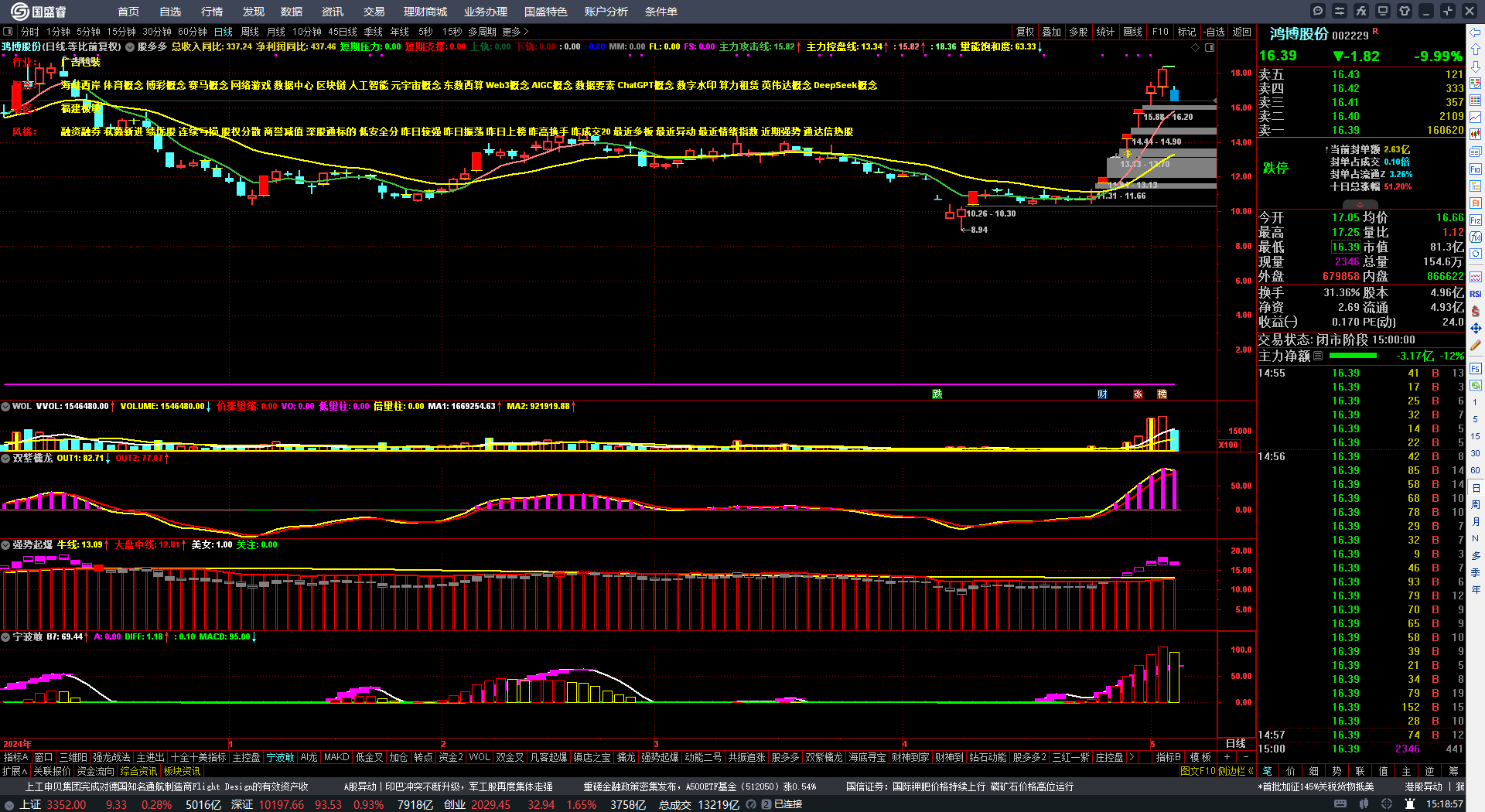Image resolution: width=1485 pixels, height=812 pixels.
Task: Select the 主控盘 indicator tab
Action: click(x=247, y=757)
